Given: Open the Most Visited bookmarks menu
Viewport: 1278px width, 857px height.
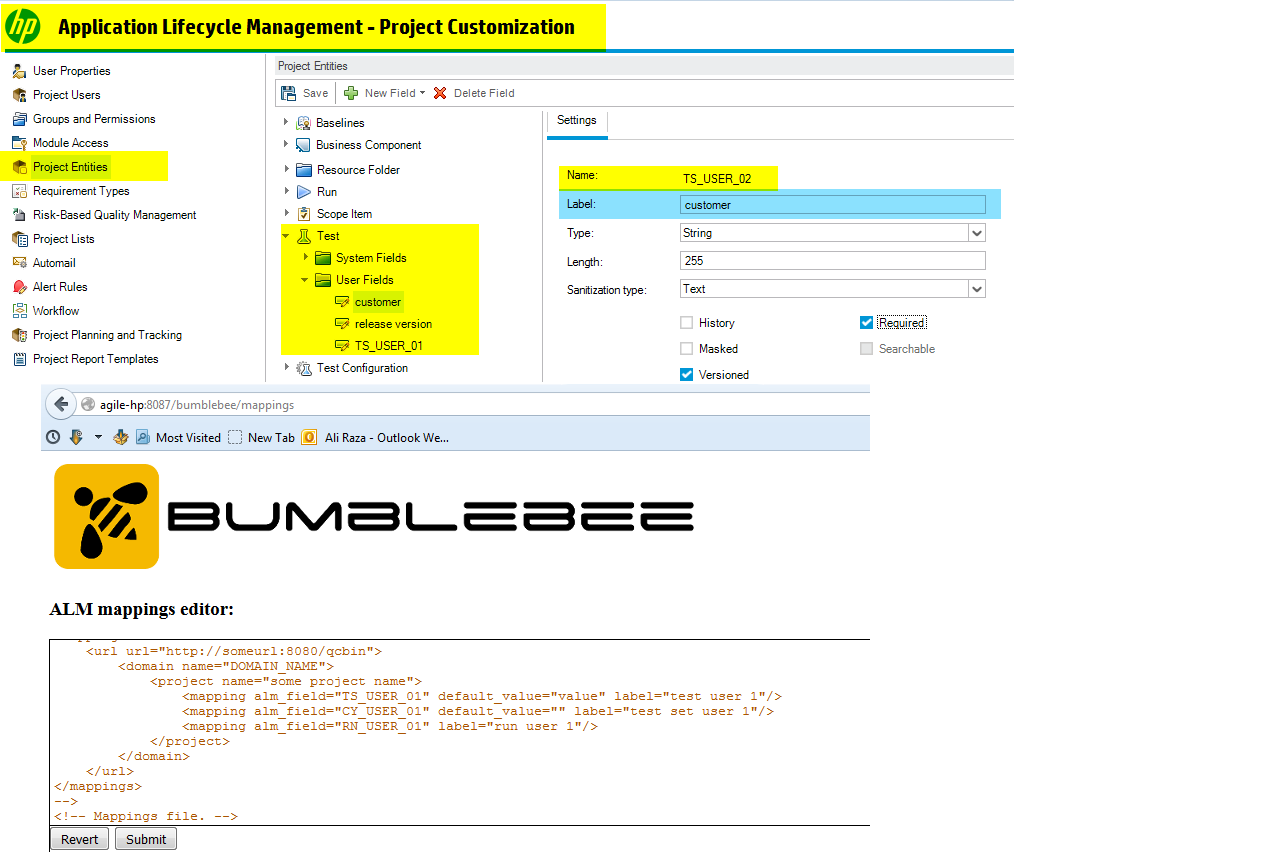Looking at the screenshot, I should 178,437.
